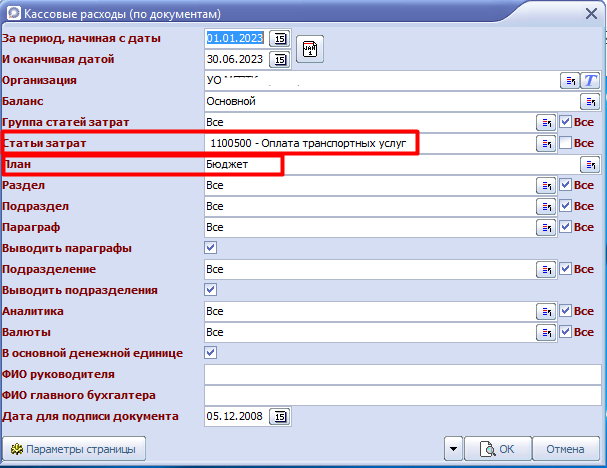607x468 pixels.
Task: Open Параметры страницы settings
Action: (x=76, y=449)
